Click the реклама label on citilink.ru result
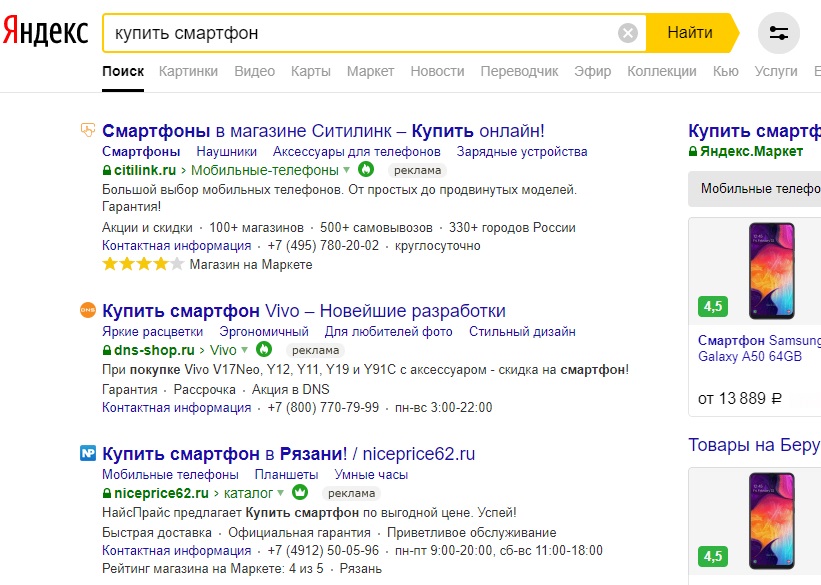The image size is (821, 585). (417, 170)
